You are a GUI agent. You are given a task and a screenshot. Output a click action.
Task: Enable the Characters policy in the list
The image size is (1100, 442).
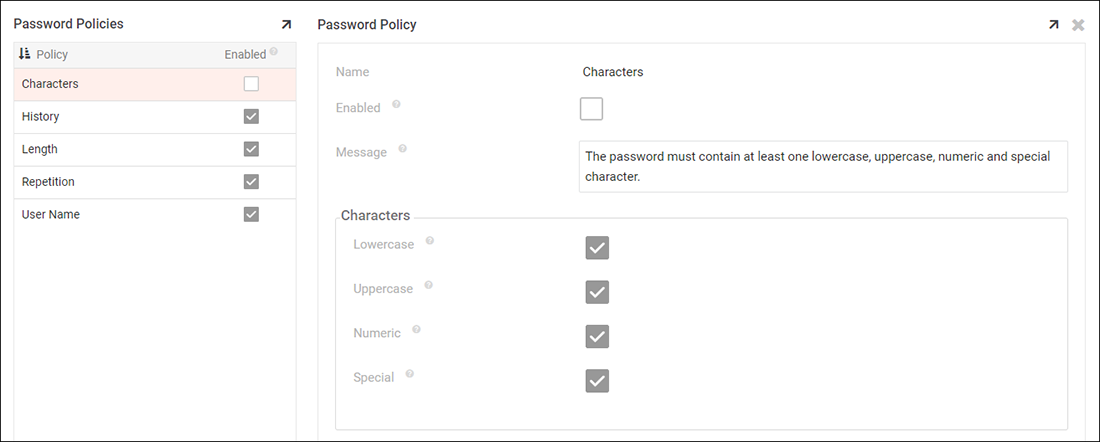coord(251,84)
